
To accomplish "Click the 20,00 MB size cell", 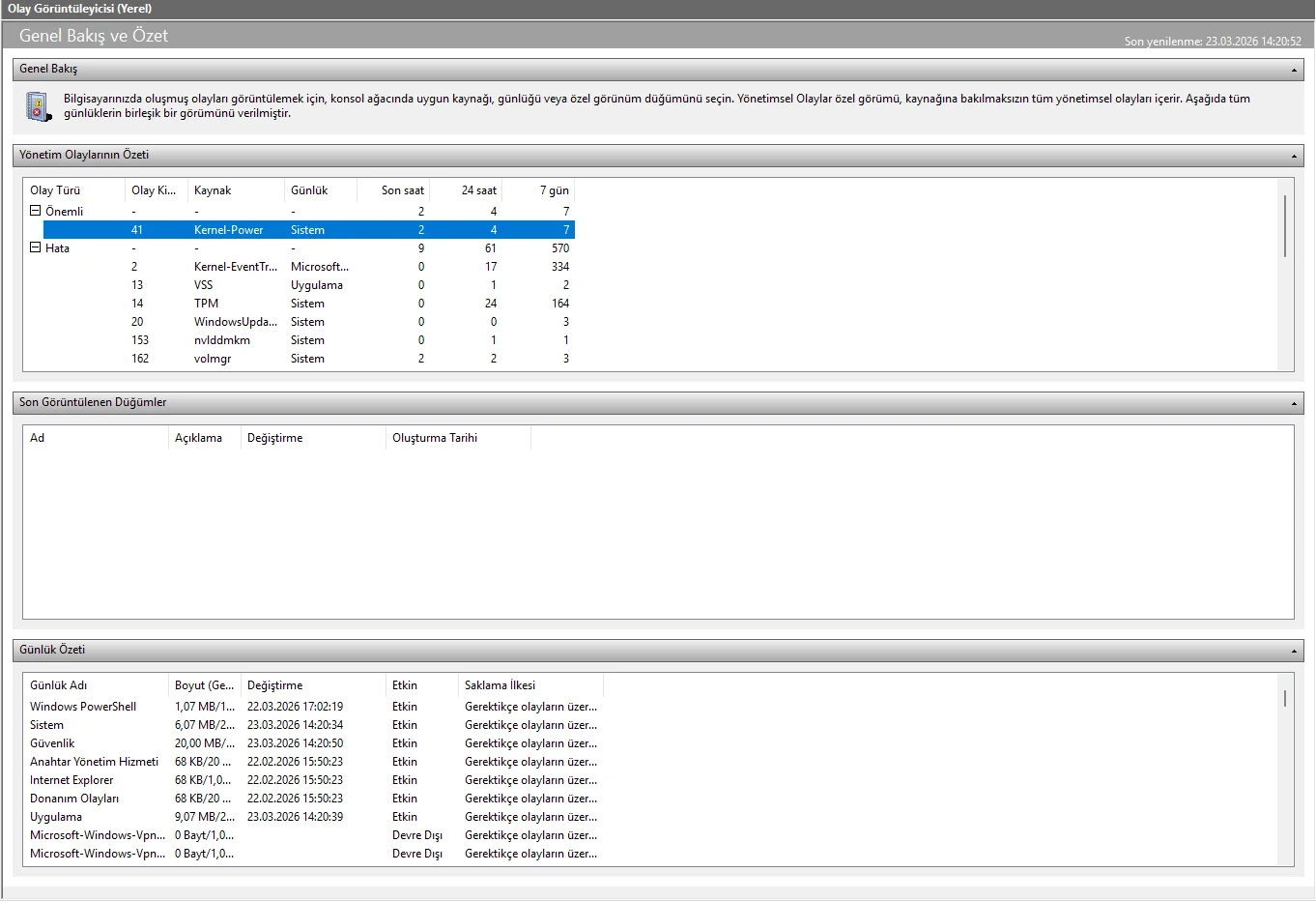I will (204, 743).
